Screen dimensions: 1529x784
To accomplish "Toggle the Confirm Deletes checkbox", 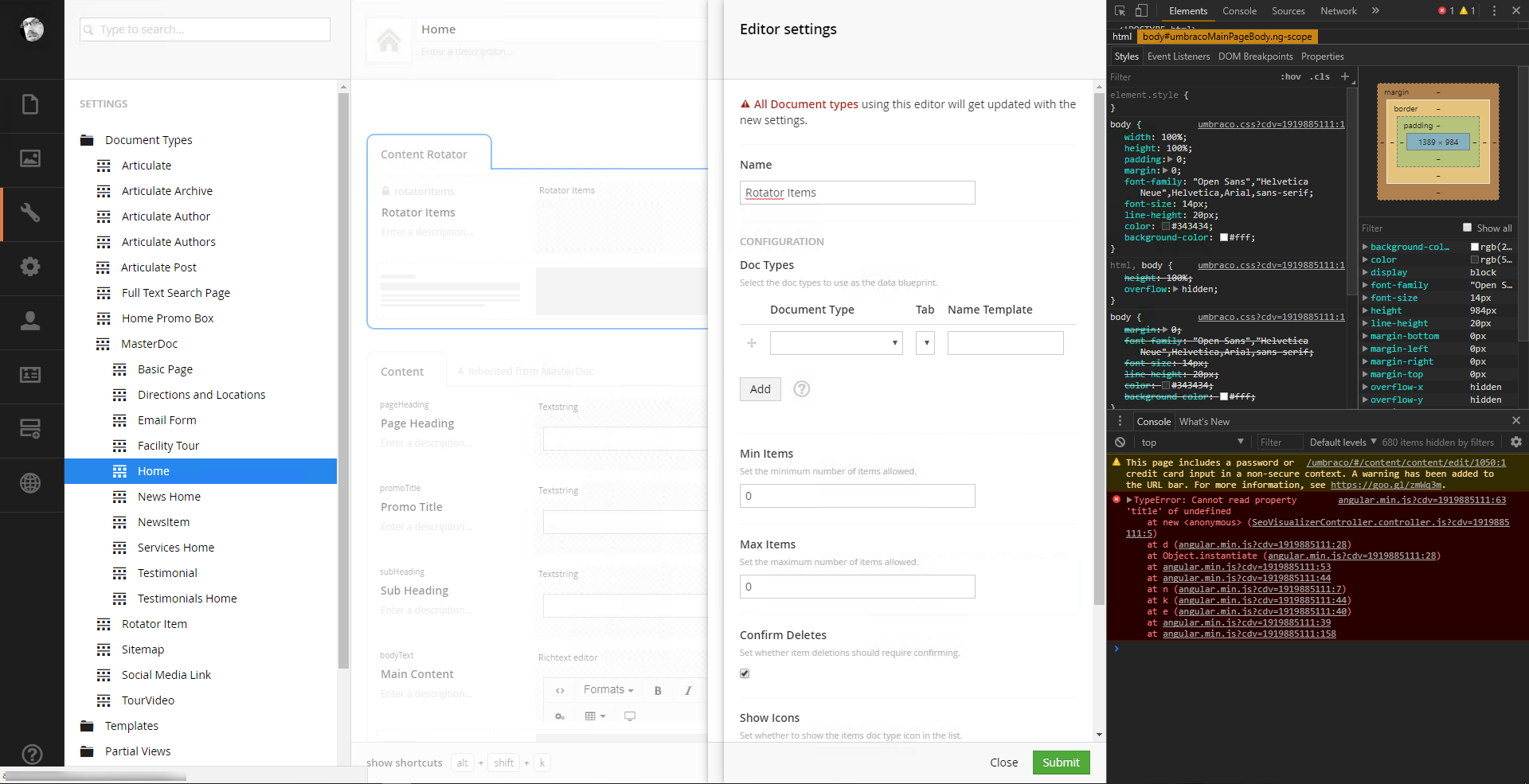I will click(745, 673).
